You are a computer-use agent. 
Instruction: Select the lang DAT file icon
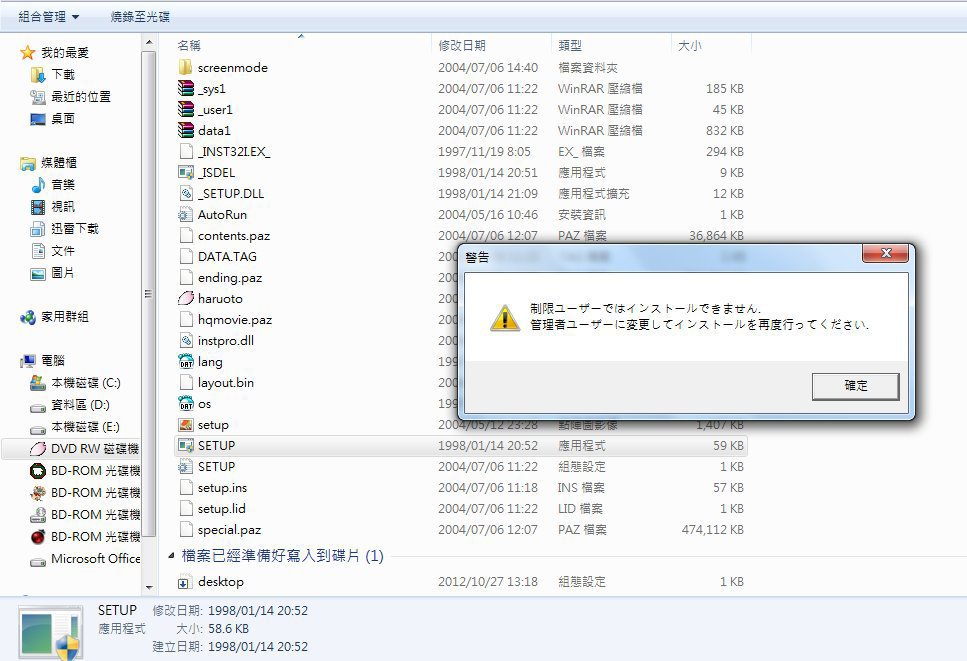[186, 361]
